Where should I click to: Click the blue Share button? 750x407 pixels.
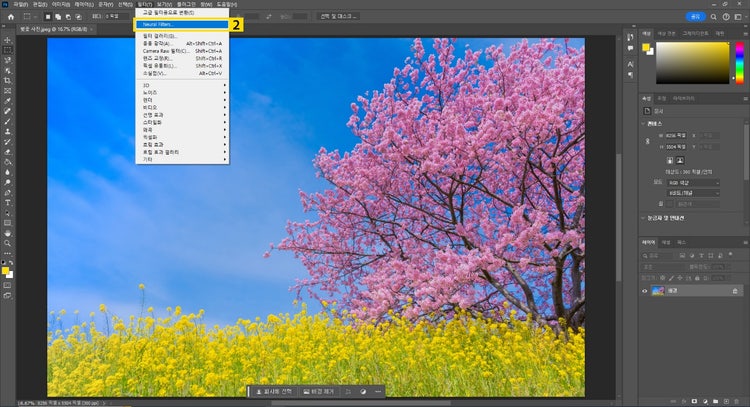click(x=695, y=16)
